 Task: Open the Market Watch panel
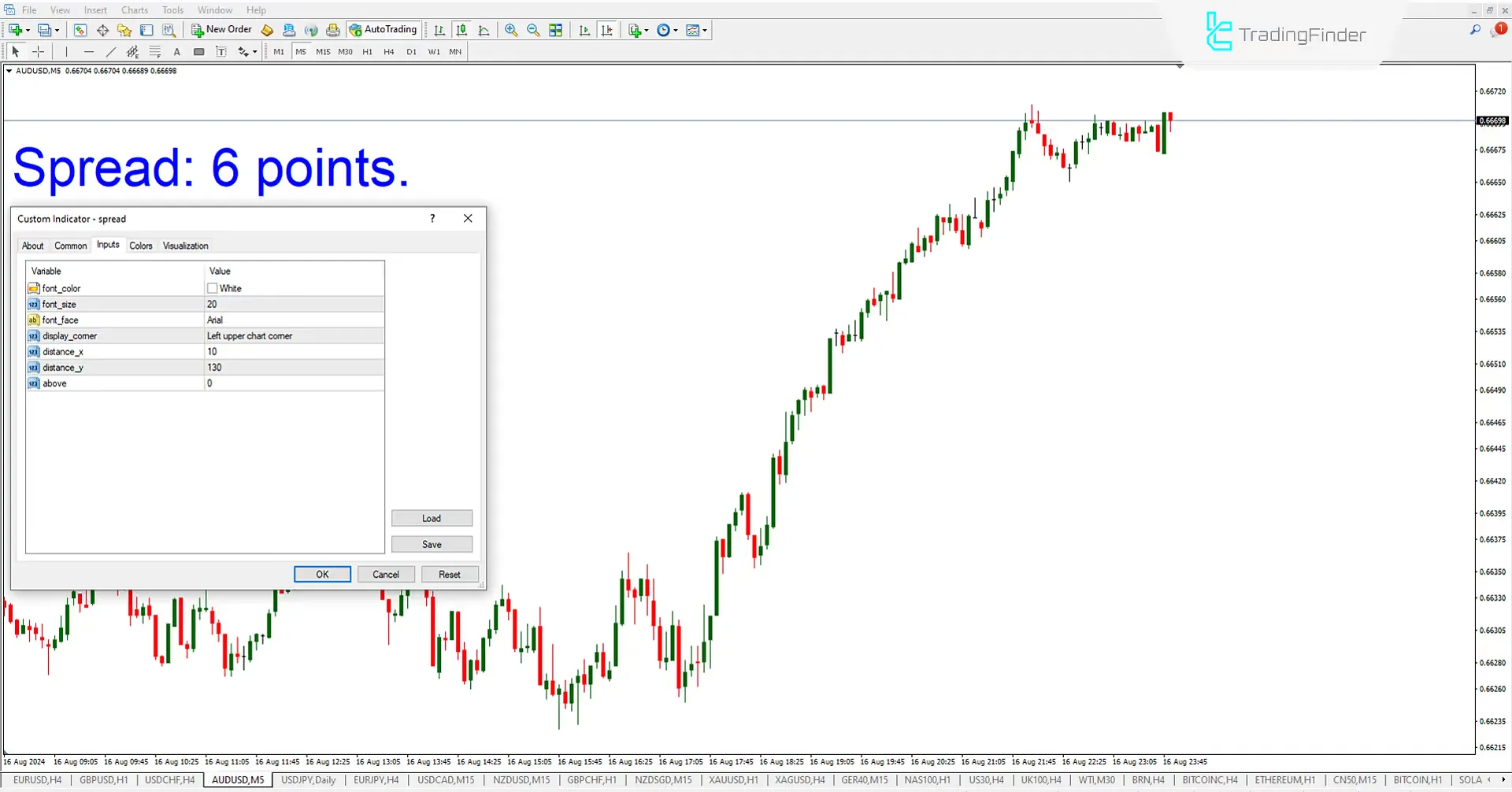[x=80, y=30]
